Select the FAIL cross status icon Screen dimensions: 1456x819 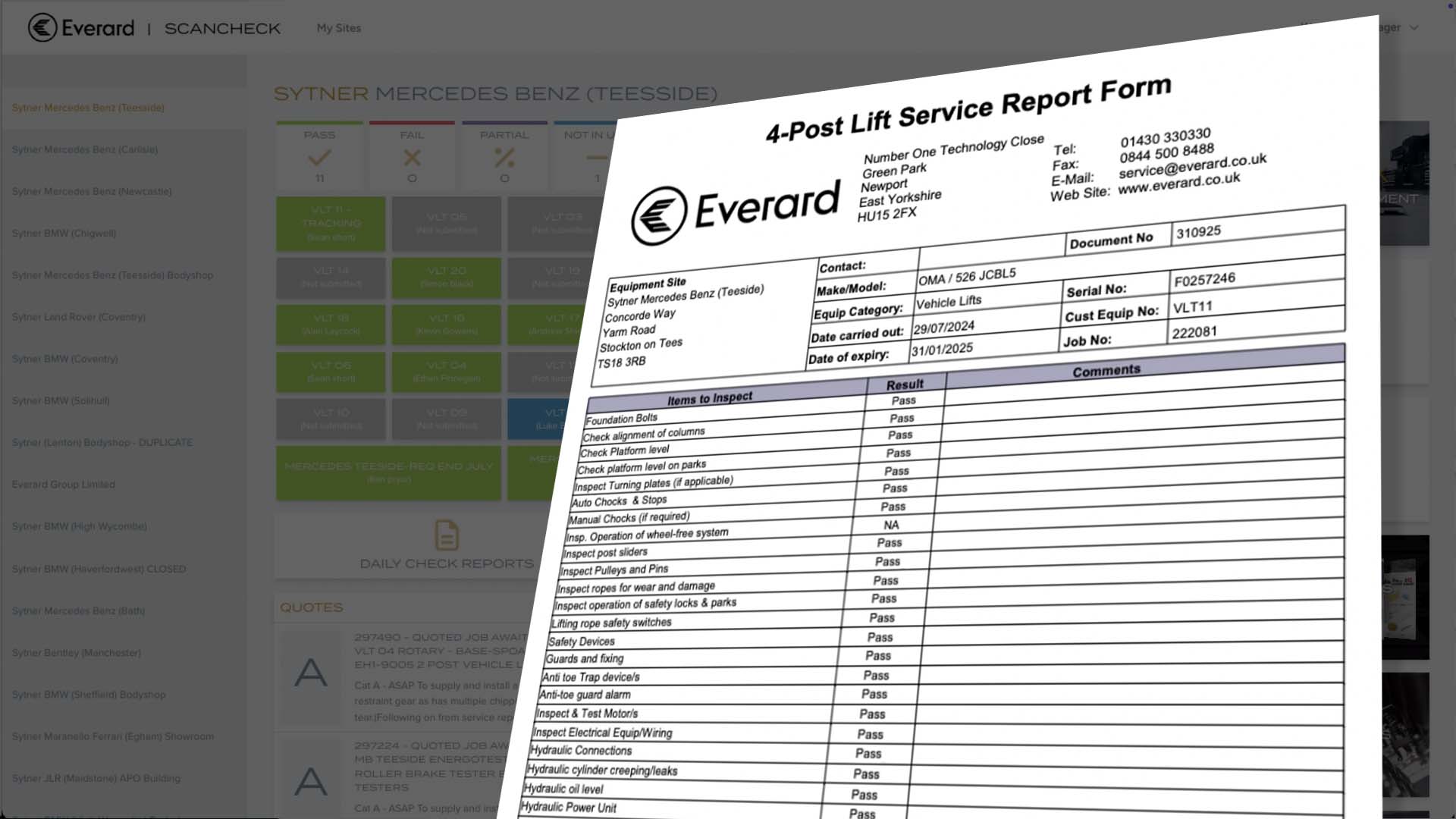click(x=412, y=158)
